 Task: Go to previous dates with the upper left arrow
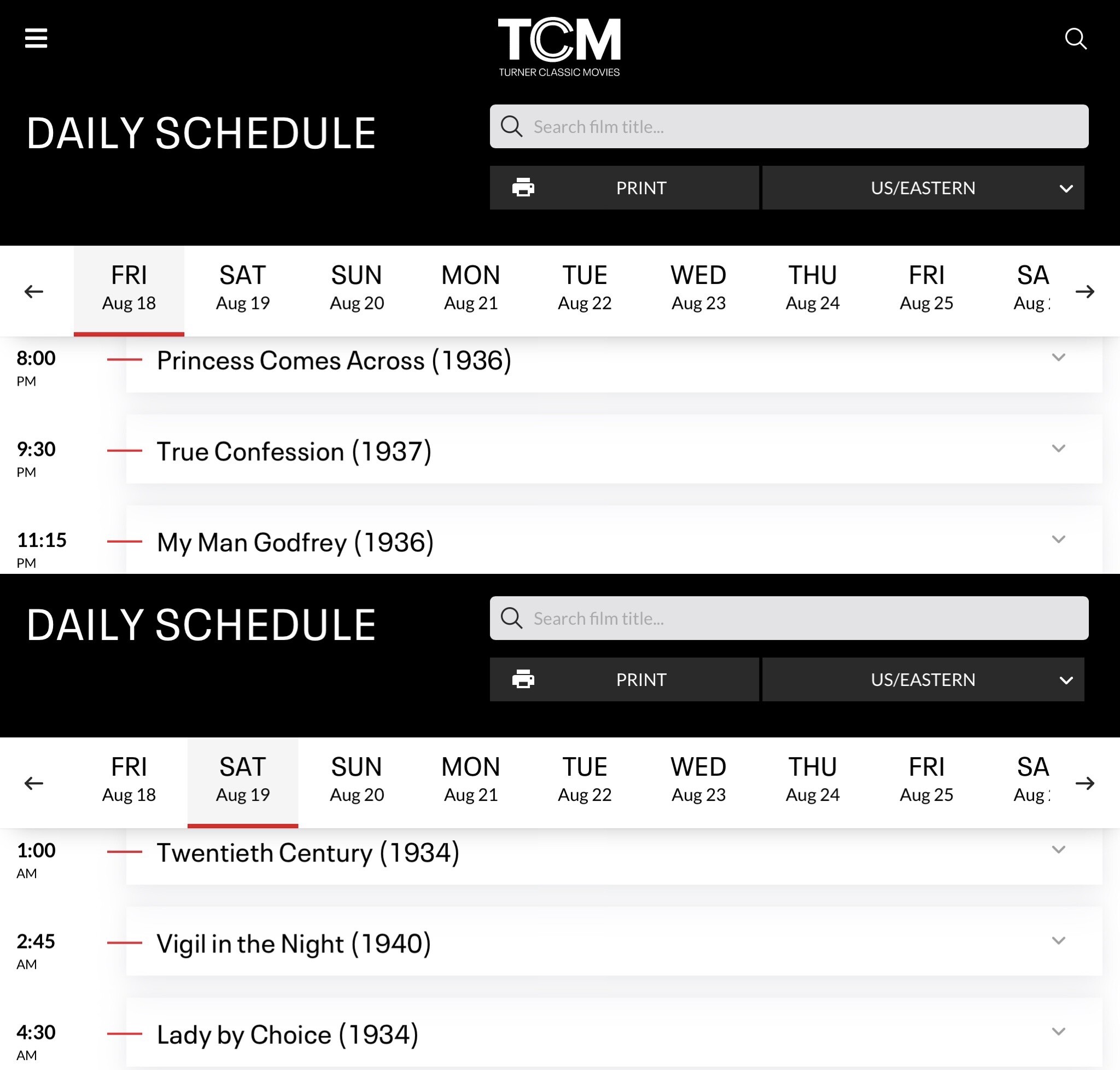34,292
